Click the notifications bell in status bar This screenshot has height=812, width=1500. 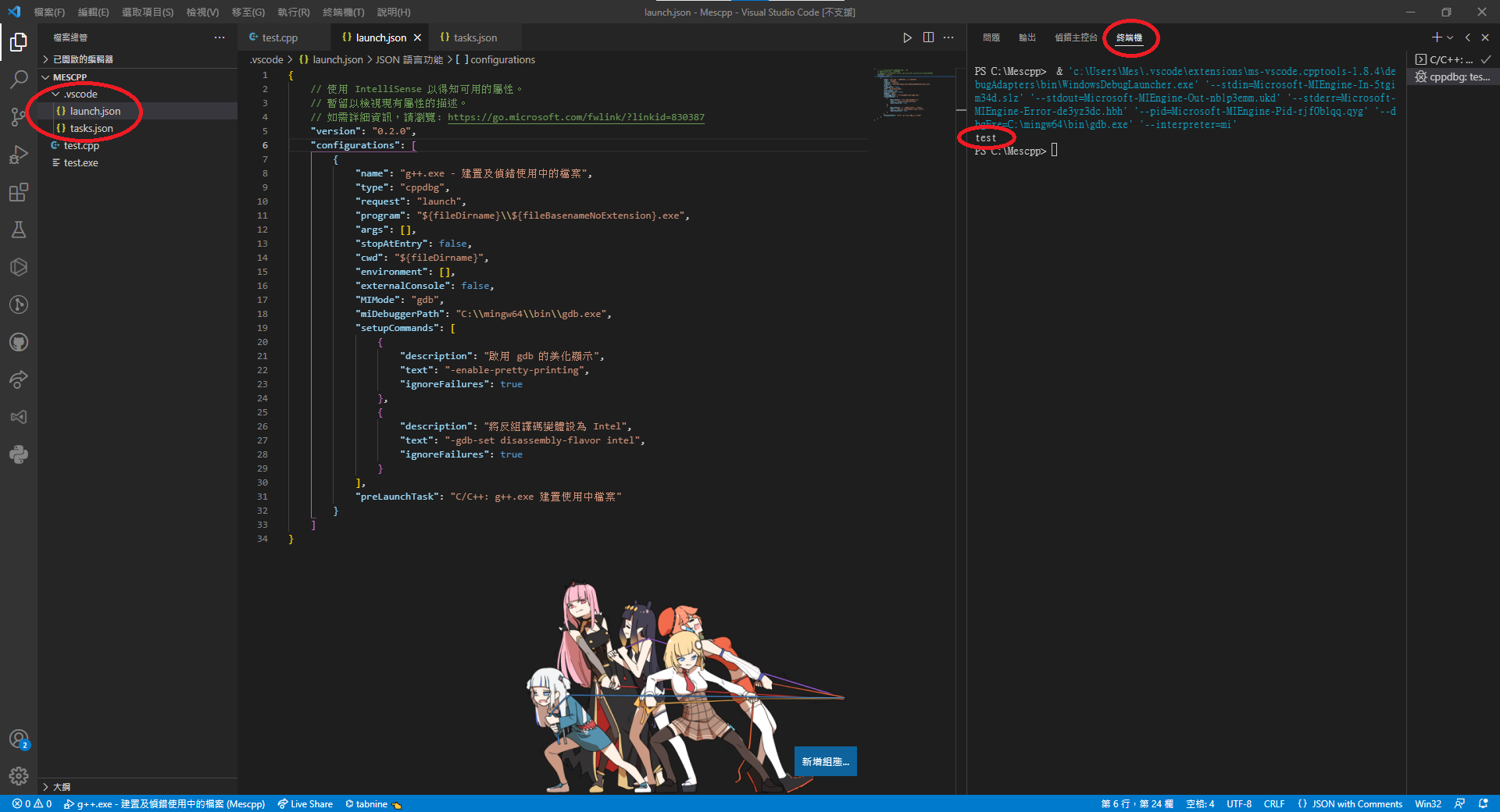[x=1484, y=803]
